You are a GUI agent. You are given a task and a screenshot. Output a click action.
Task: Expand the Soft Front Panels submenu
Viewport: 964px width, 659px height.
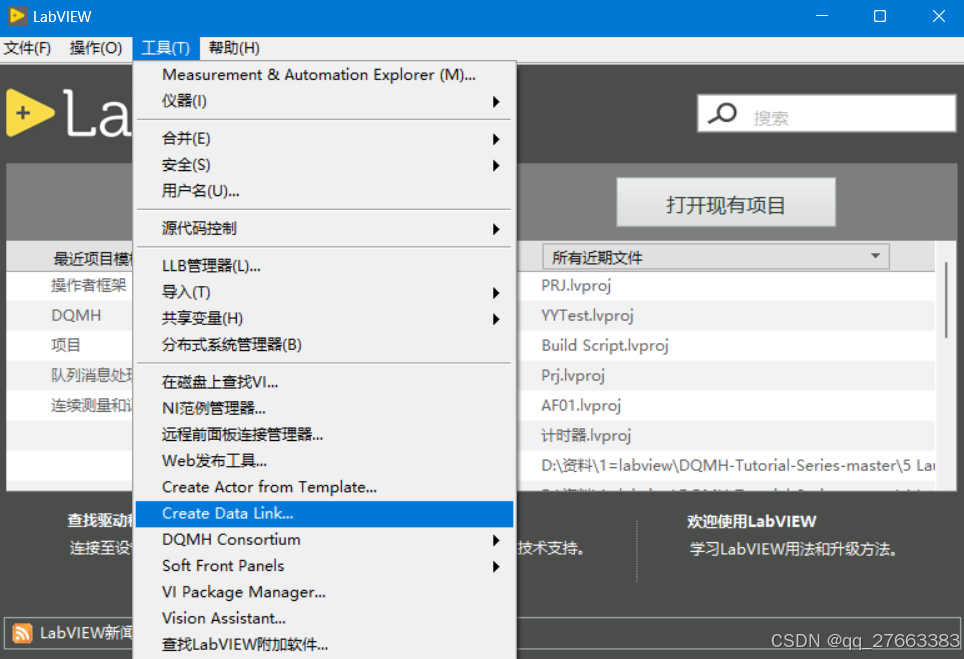click(x=325, y=566)
